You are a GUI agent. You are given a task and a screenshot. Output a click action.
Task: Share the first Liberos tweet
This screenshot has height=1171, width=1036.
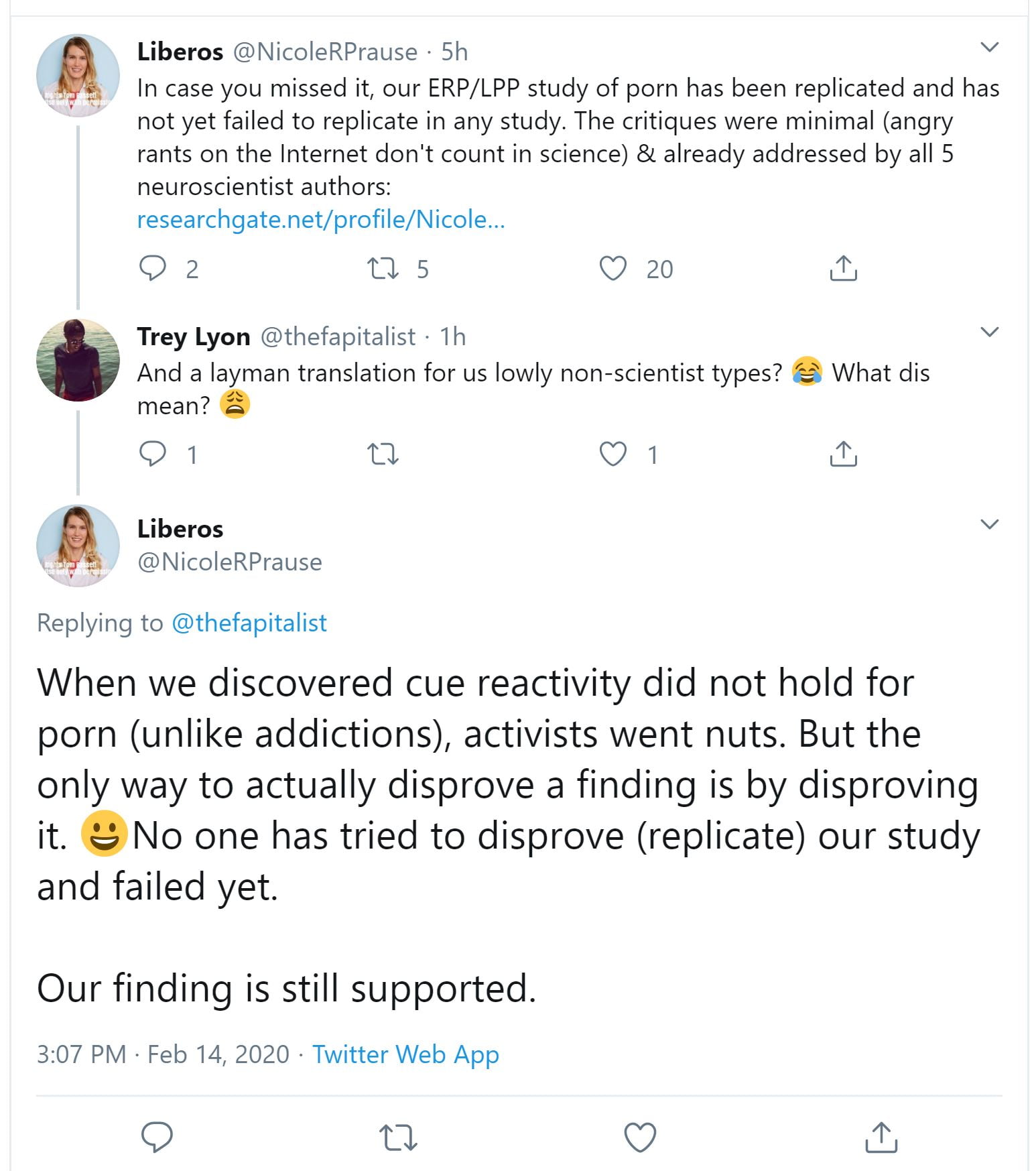843,268
